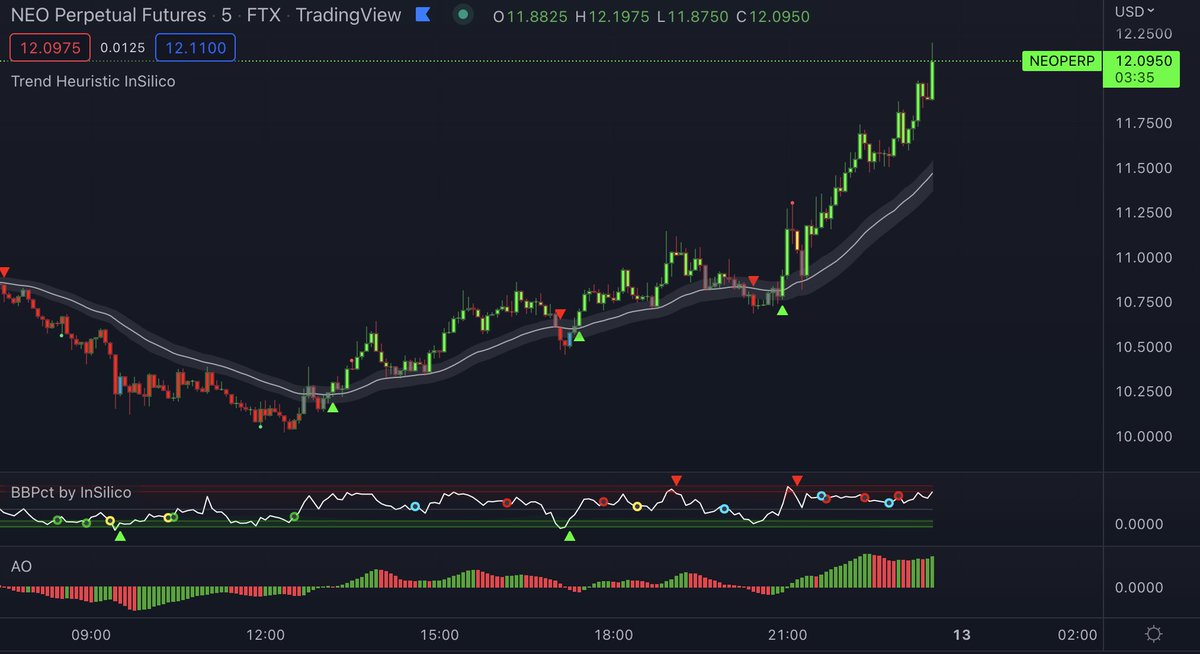Click 11.0000 on the price axis
Image resolution: width=1200 pixels, height=654 pixels.
1145,258
